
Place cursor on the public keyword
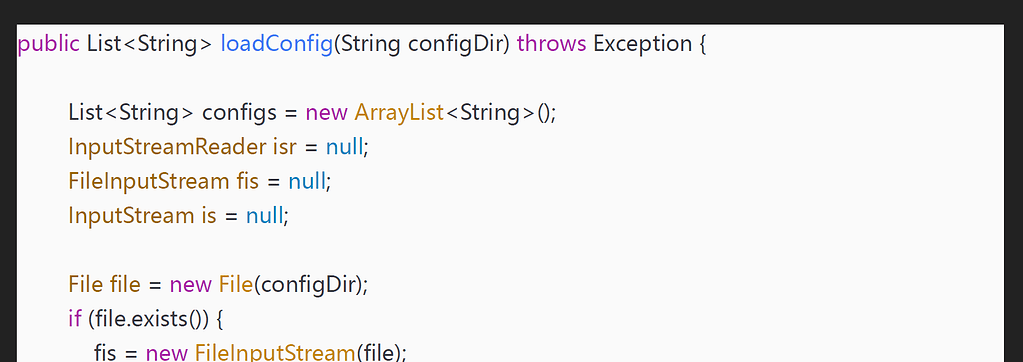click(50, 44)
